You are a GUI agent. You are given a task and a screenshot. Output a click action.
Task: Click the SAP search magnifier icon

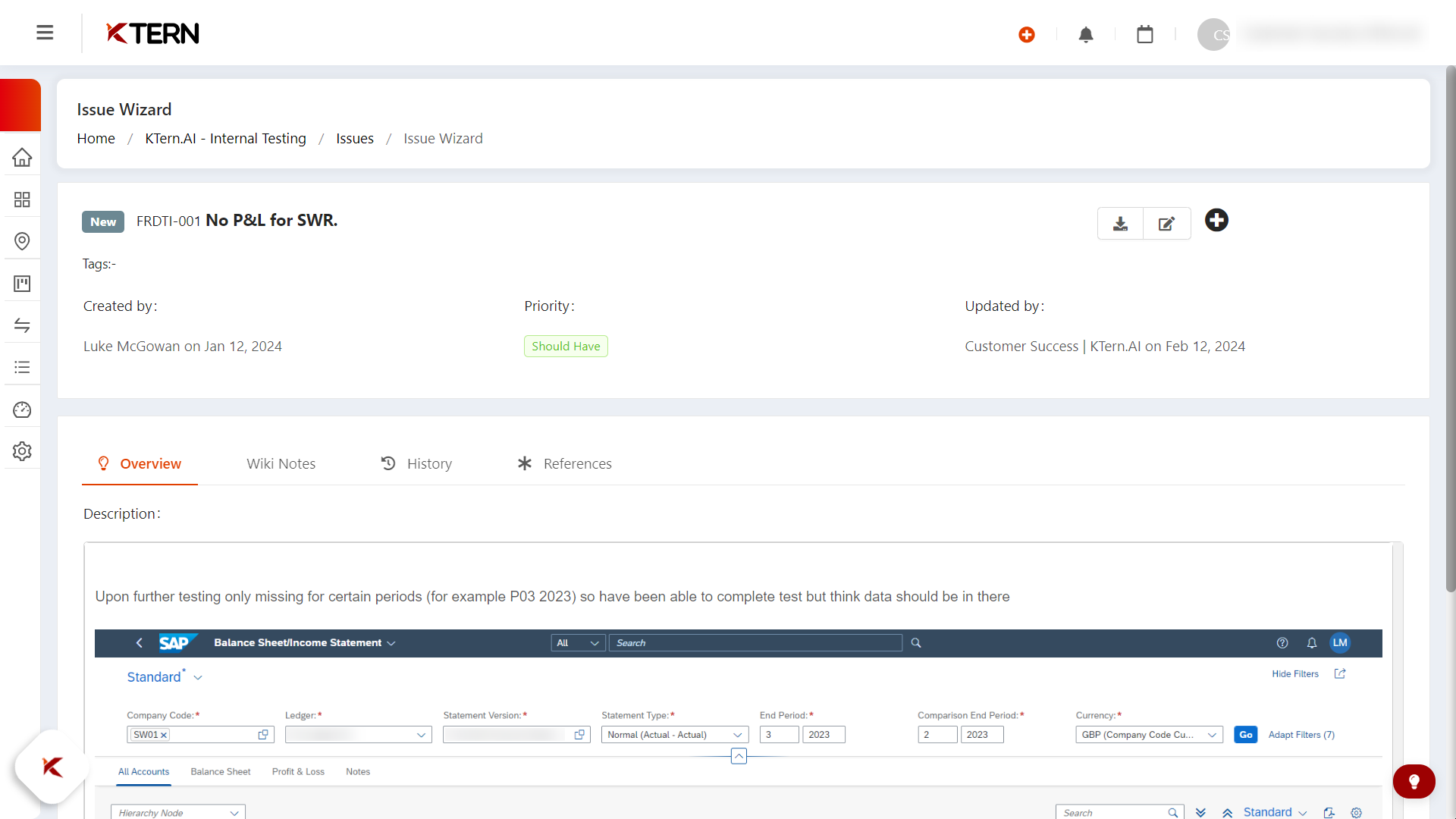[x=916, y=643]
